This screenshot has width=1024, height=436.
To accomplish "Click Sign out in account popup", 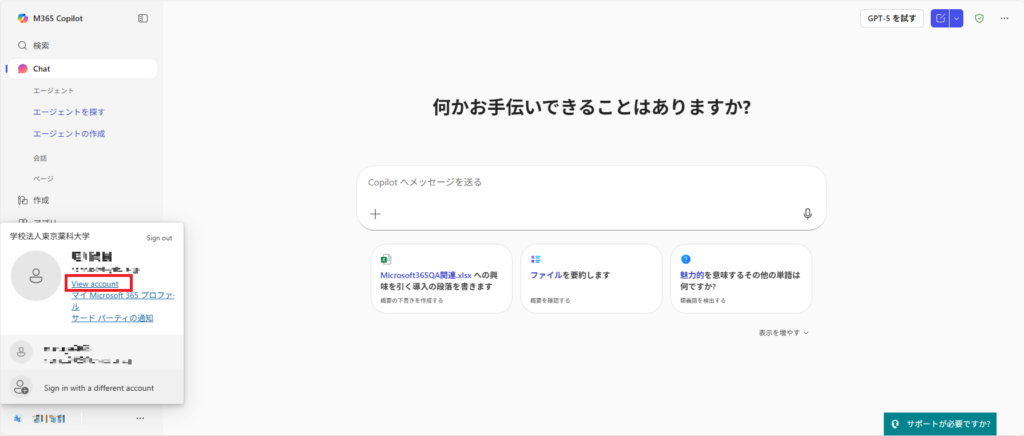I will click(159, 238).
